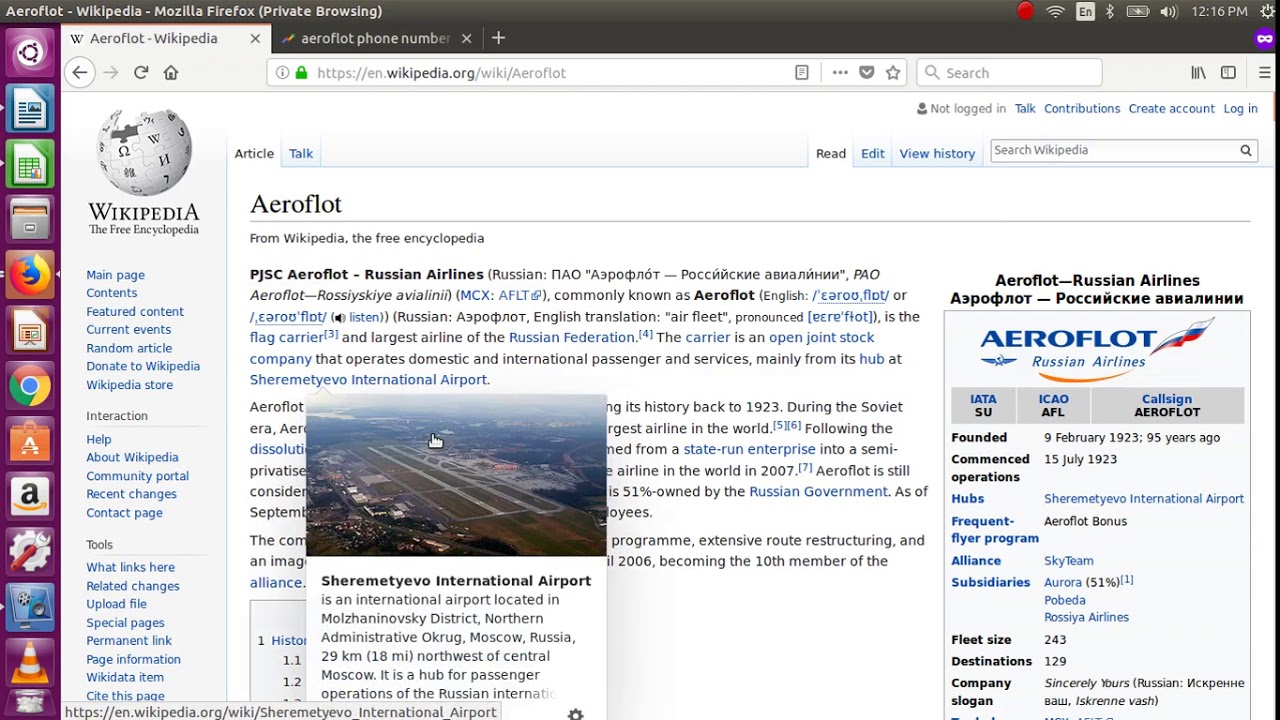Click the Russian Federation link
The width and height of the screenshot is (1280, 720).
(572, 338)
